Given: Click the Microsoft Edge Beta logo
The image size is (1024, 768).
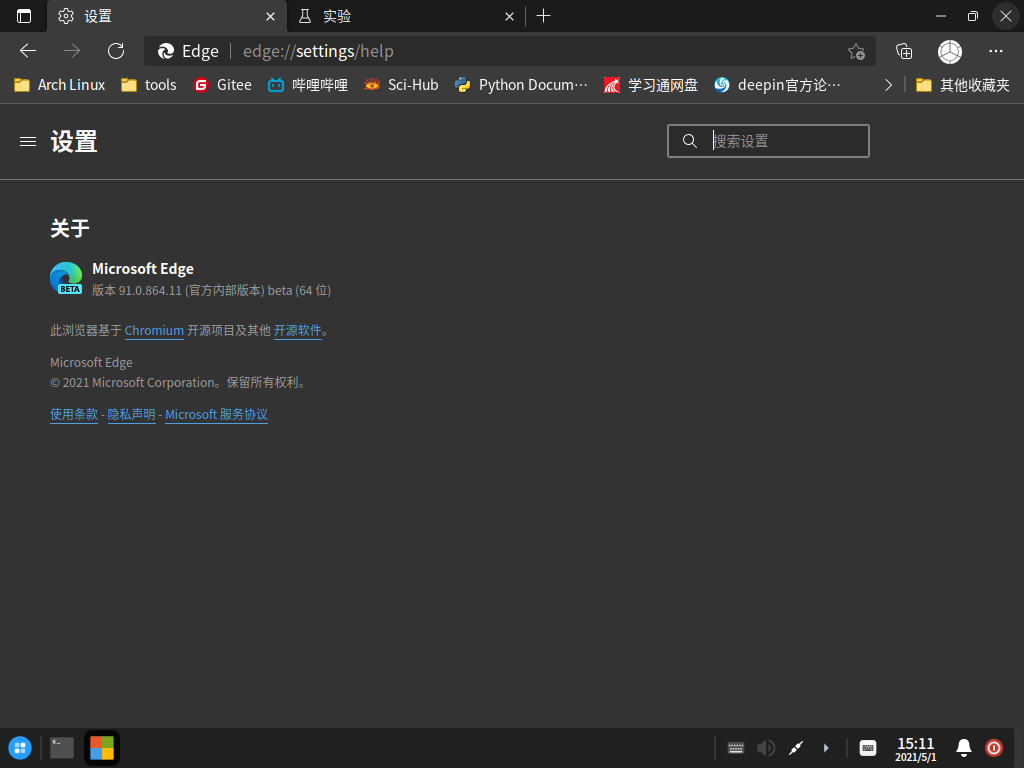Looking at the screenshot, I should pos(67,278).
